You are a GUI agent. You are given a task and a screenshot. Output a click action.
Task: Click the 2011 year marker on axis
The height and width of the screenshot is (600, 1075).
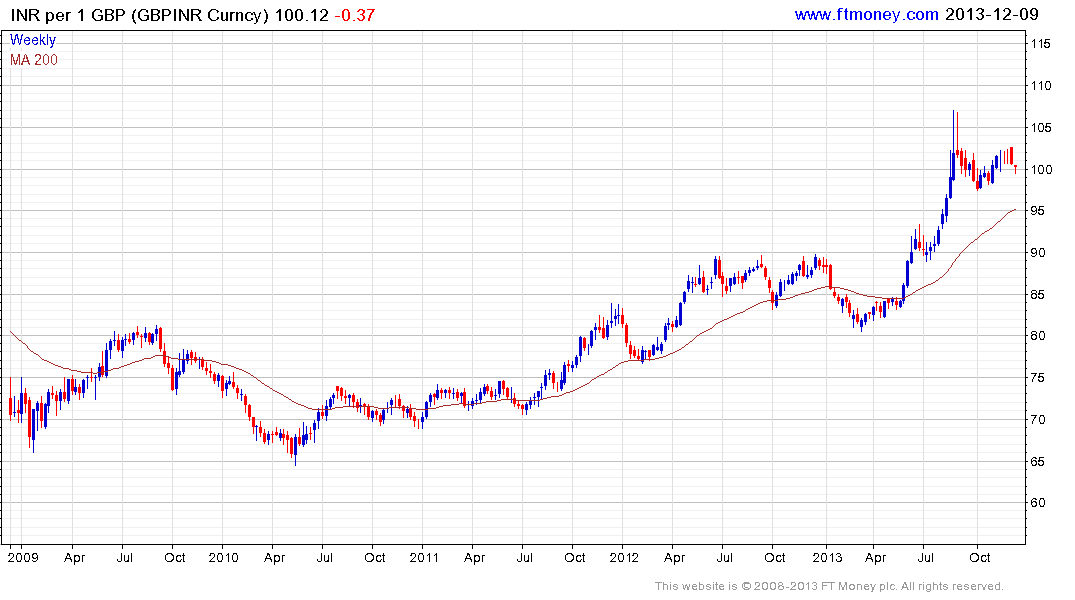coord(424,557)
